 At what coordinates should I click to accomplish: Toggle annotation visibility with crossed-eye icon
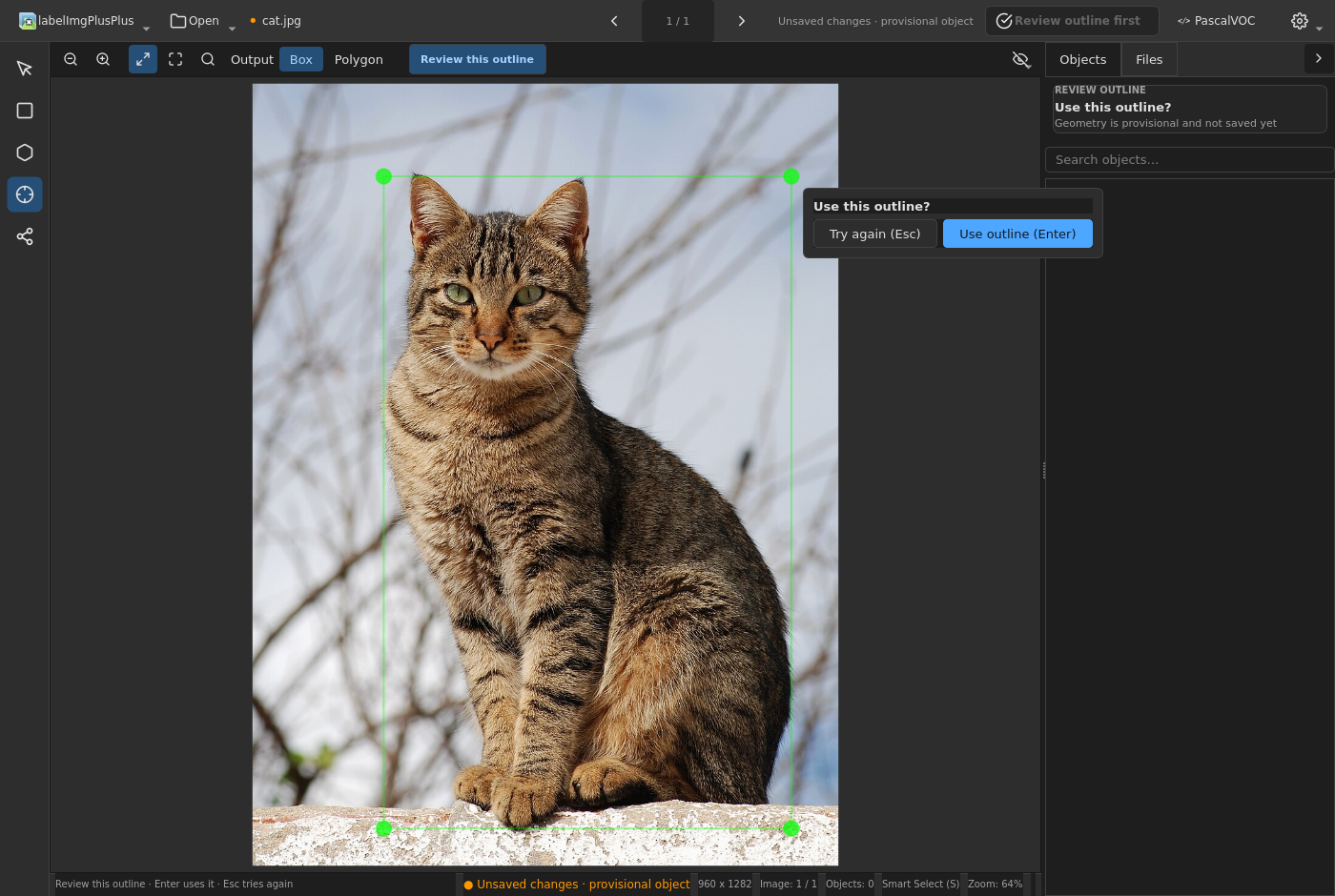[1020, 59]
